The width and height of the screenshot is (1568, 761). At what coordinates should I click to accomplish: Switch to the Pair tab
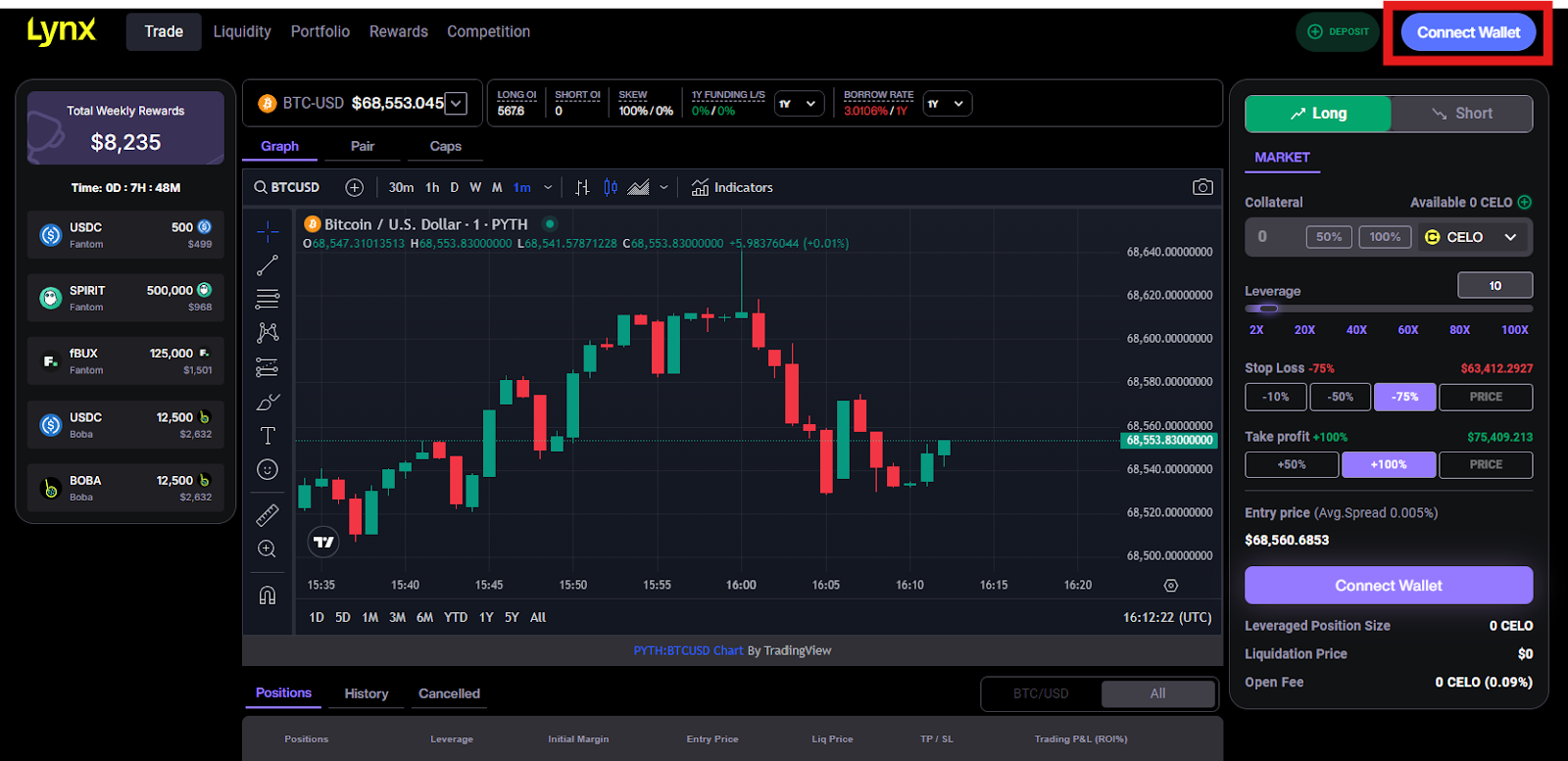coord(363,146)
